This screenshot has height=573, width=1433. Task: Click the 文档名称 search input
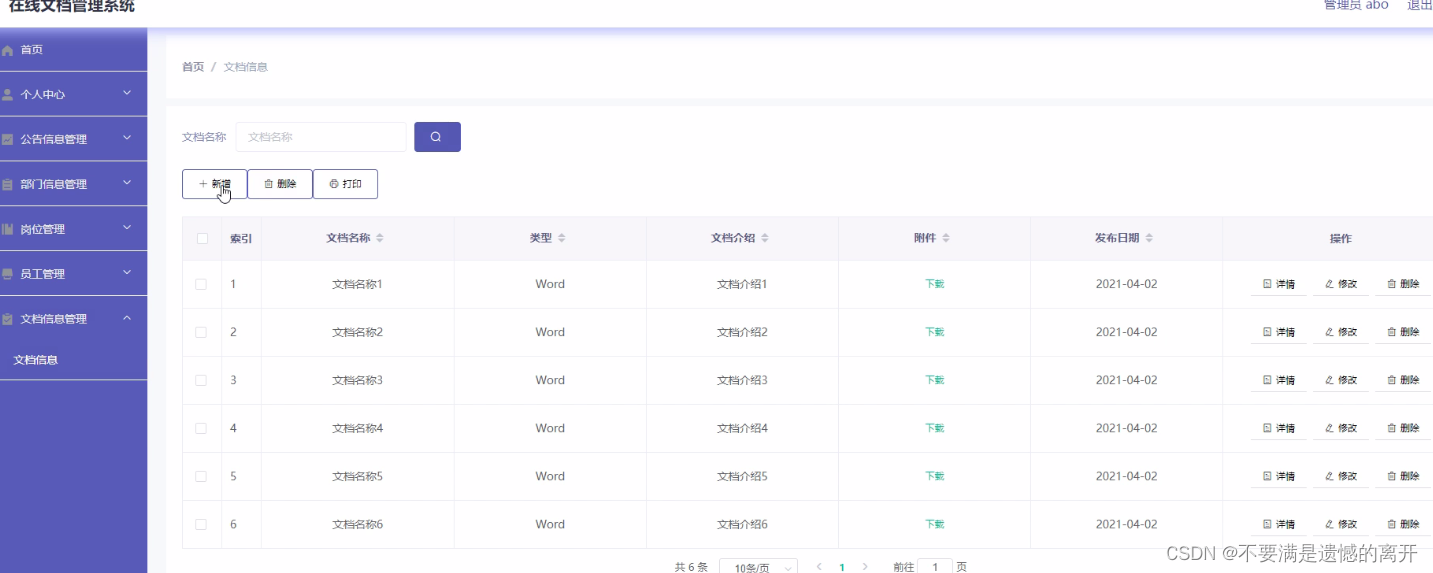(x=321, y=137)
